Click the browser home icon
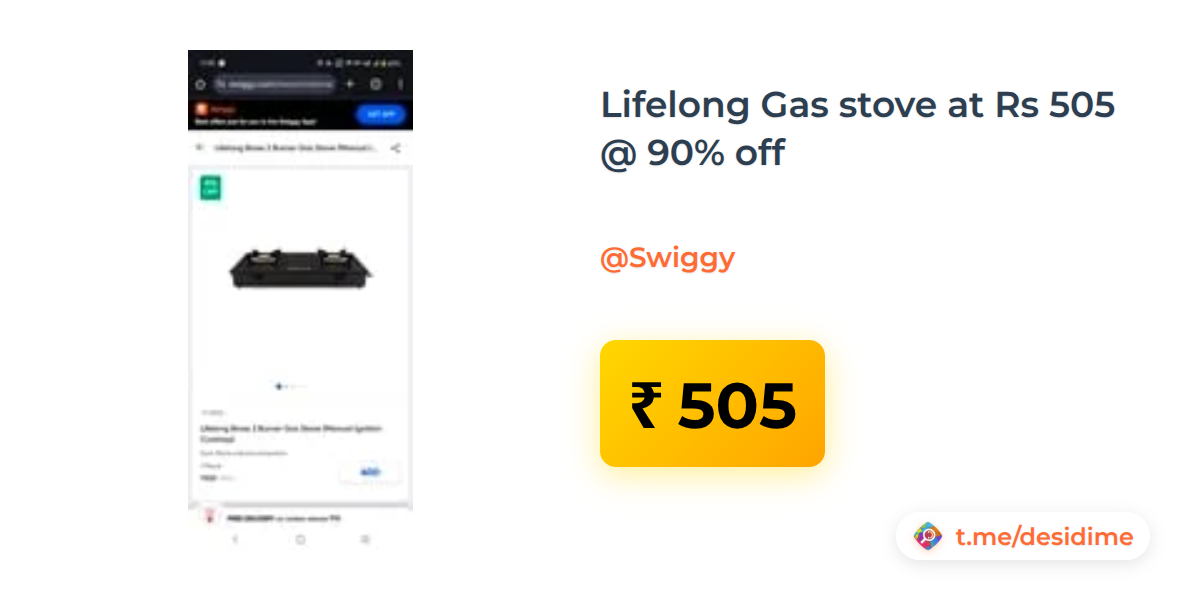 pos(200,85)
